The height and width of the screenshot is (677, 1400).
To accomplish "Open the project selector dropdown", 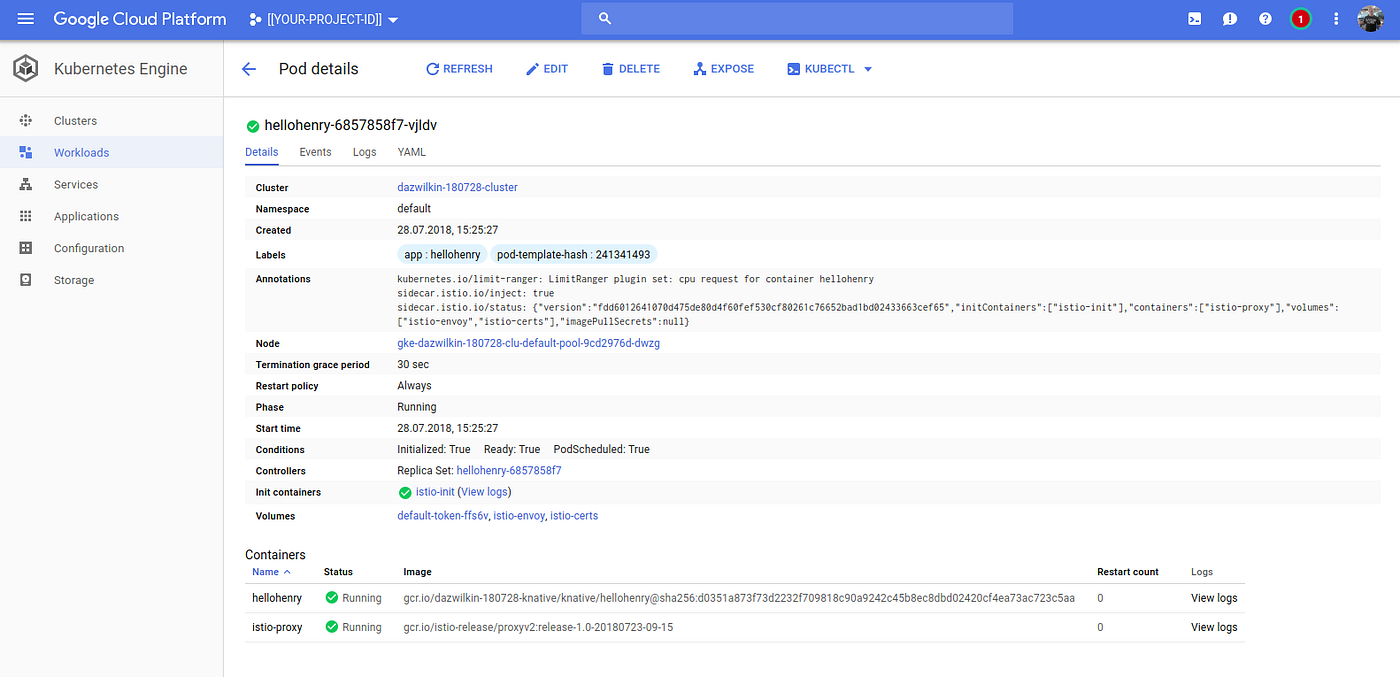I will point(324,20).
